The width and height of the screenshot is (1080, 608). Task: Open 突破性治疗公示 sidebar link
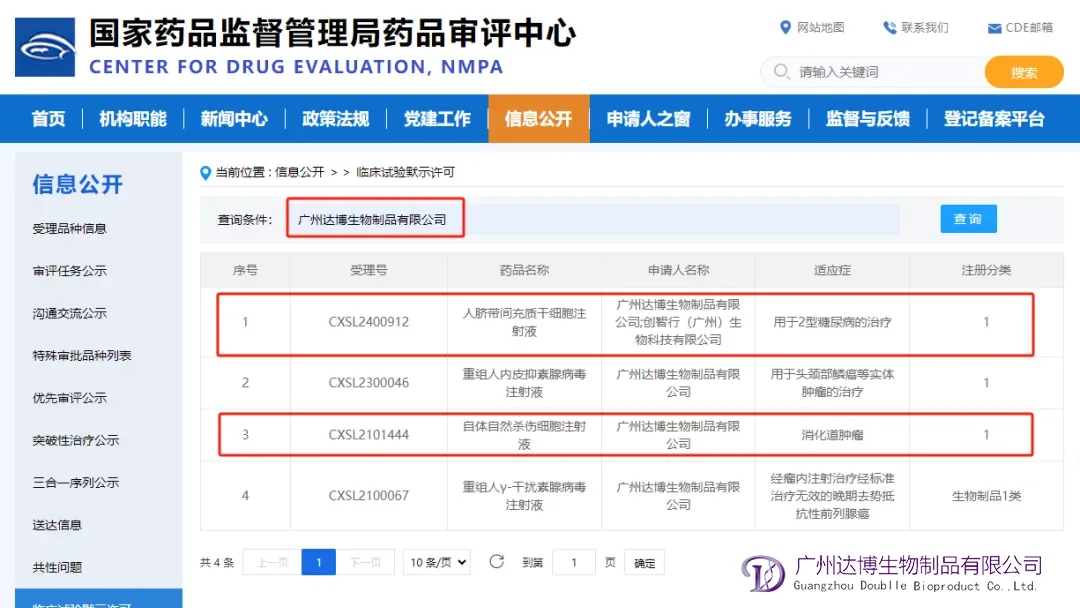75,440
